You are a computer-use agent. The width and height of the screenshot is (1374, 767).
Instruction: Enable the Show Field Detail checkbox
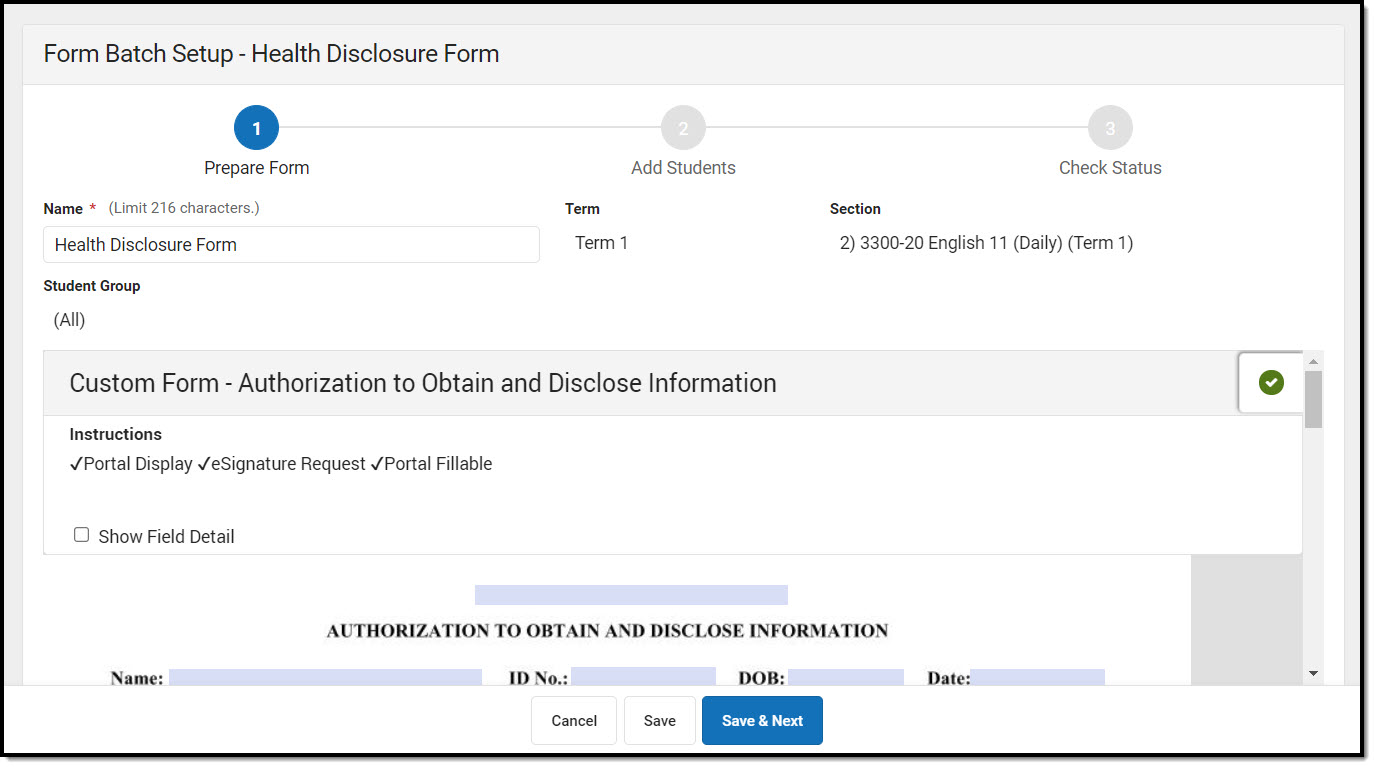(x=82, y=535)
